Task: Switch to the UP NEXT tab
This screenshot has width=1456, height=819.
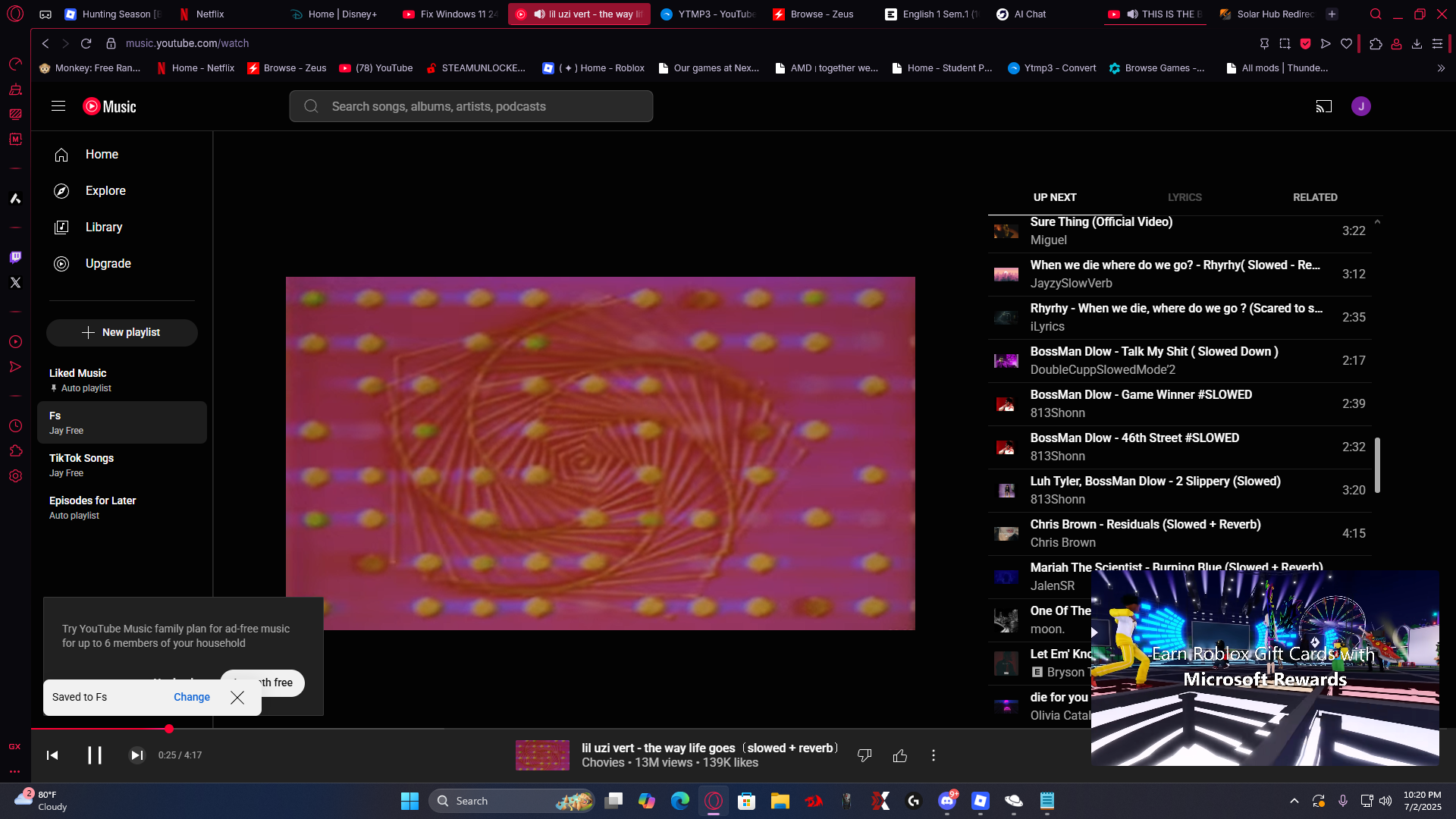Action: (1055, 197)
